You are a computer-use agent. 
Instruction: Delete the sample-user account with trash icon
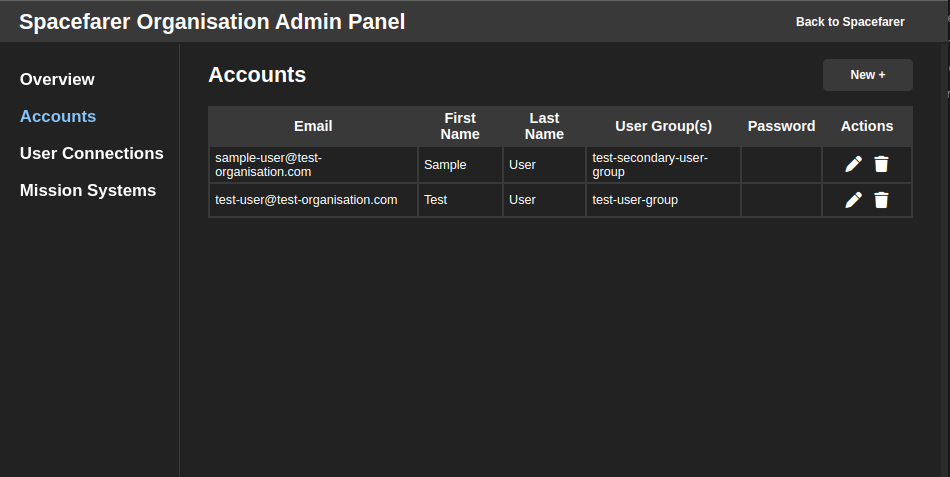tap(881, 164)
